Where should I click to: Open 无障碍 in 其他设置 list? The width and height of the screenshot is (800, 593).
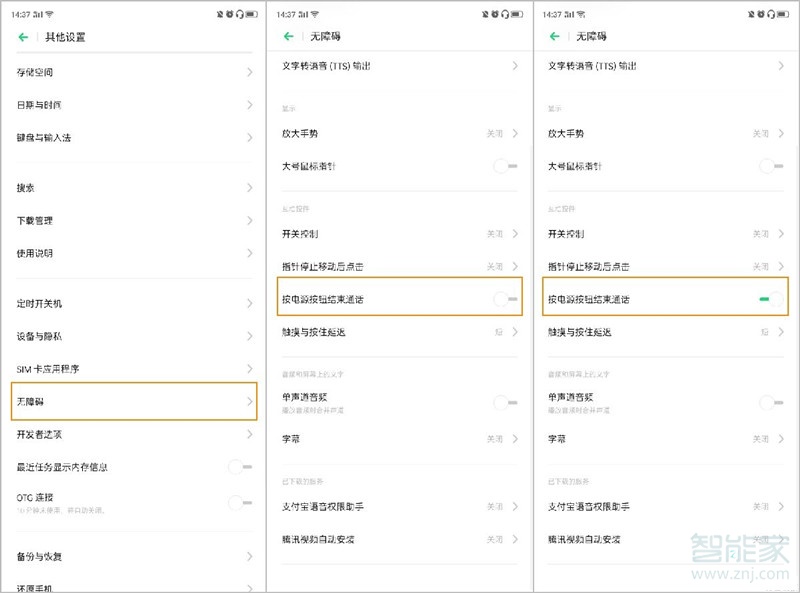click(133, 402)
